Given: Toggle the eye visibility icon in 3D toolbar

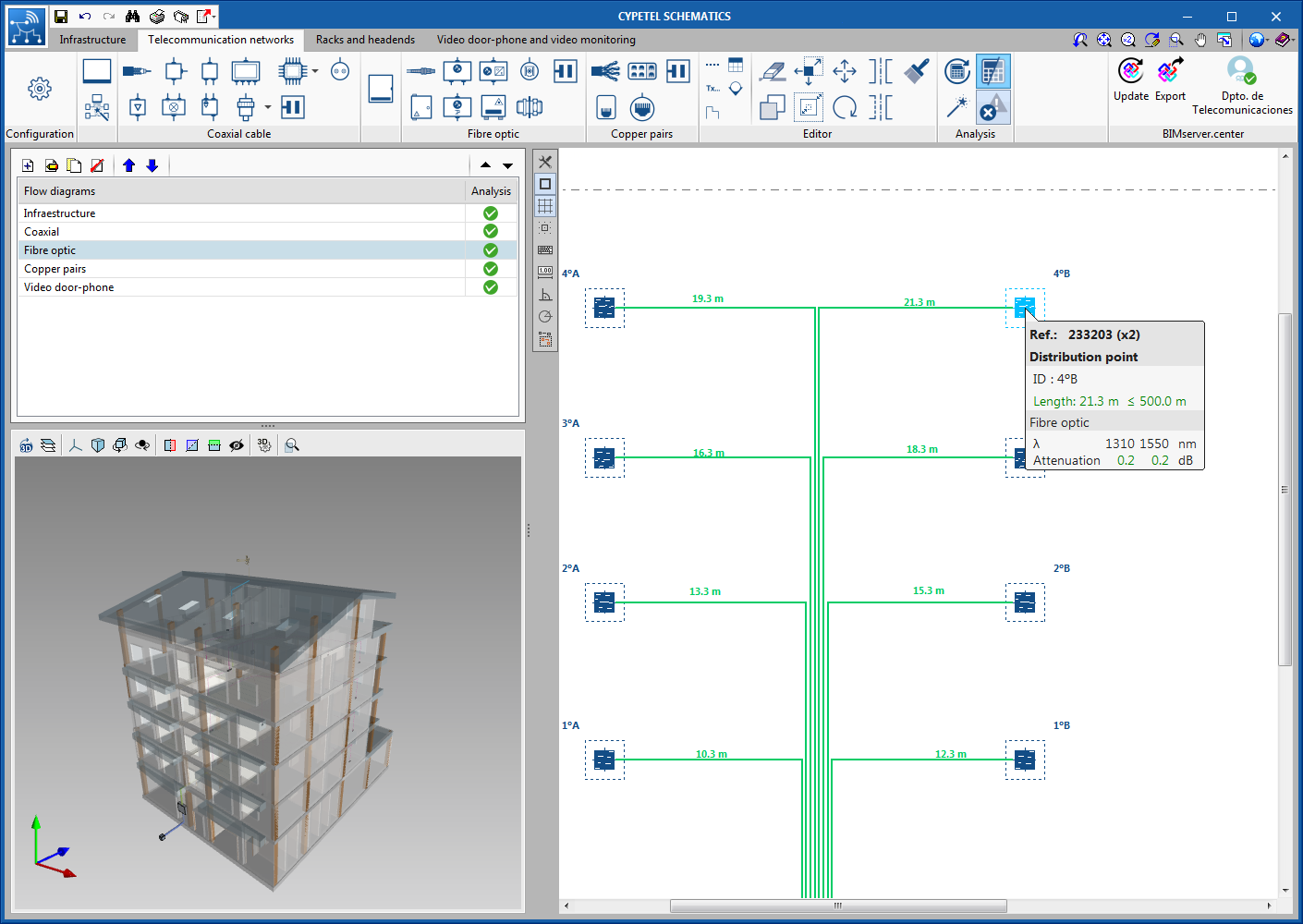Looking at the screenshot, I should (x=237, y=445).
